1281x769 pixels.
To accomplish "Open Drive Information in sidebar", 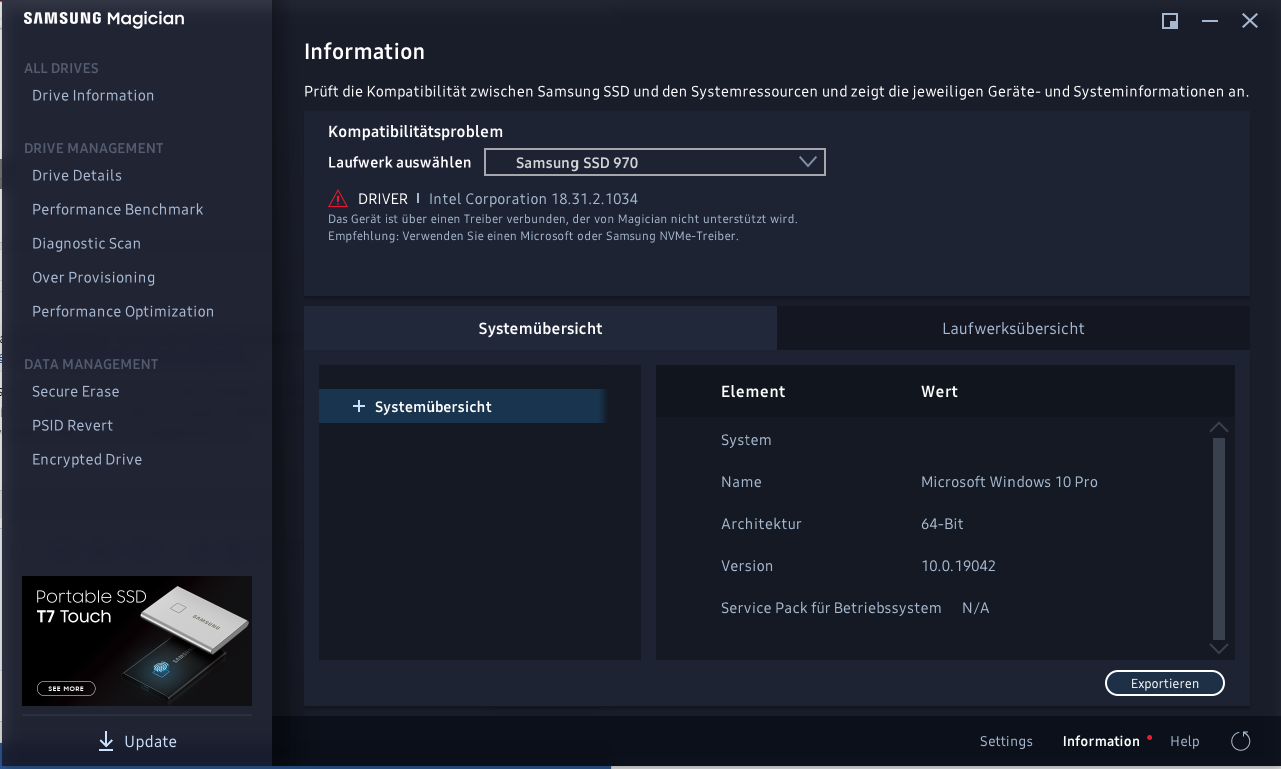I will click(93, 96).
